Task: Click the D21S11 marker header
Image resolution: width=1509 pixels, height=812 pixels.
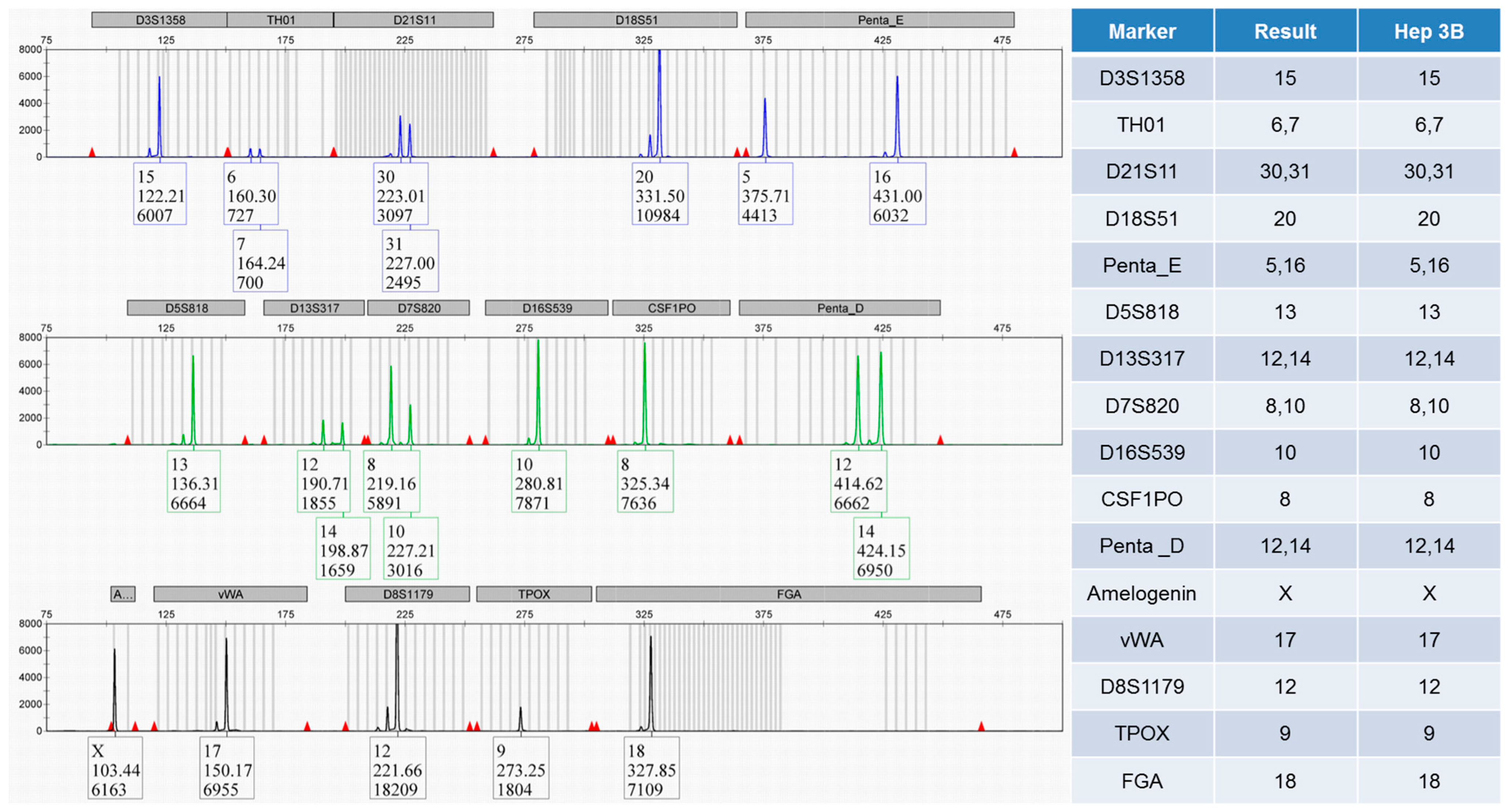Action: [414, 20]
